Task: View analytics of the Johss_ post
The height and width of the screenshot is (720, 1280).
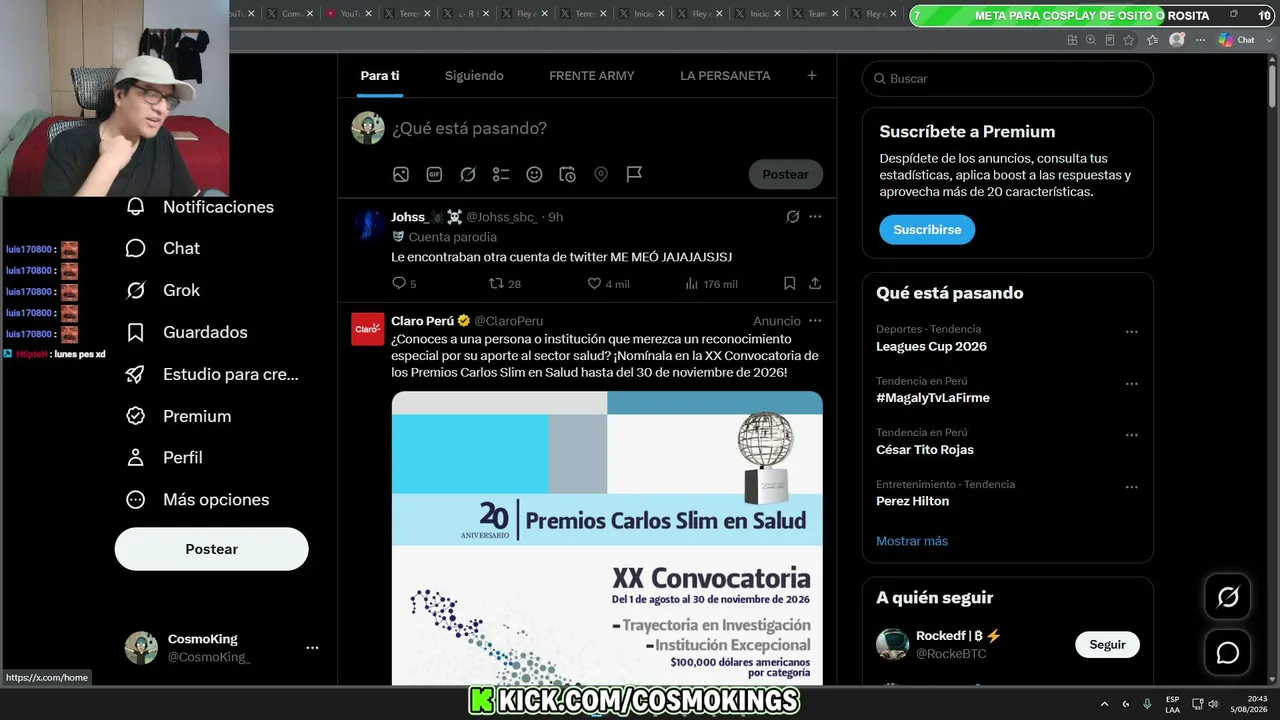Action: point(711,284)
